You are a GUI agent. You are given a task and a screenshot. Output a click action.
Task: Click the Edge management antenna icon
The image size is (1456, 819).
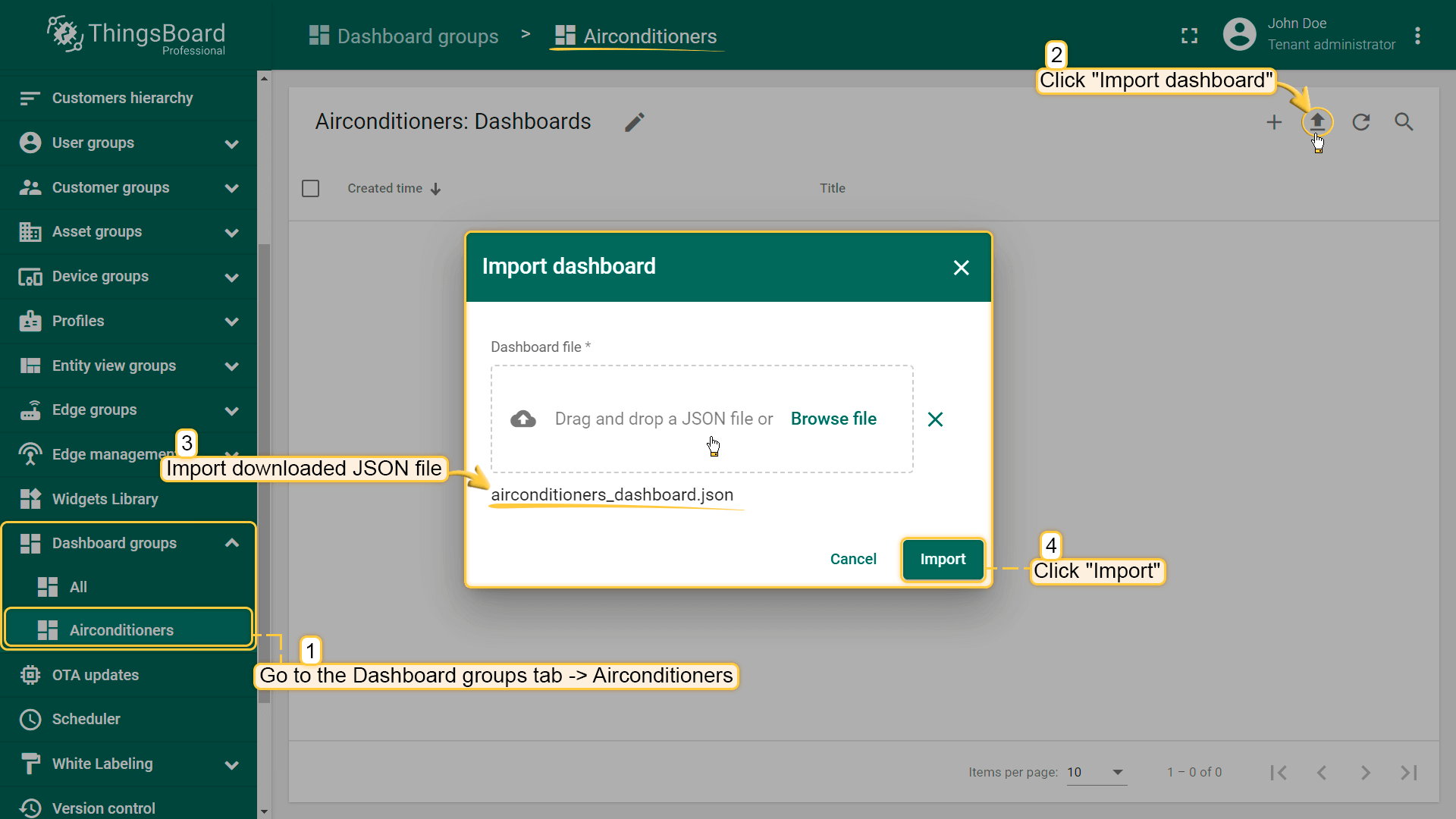(x=30, y=454)
